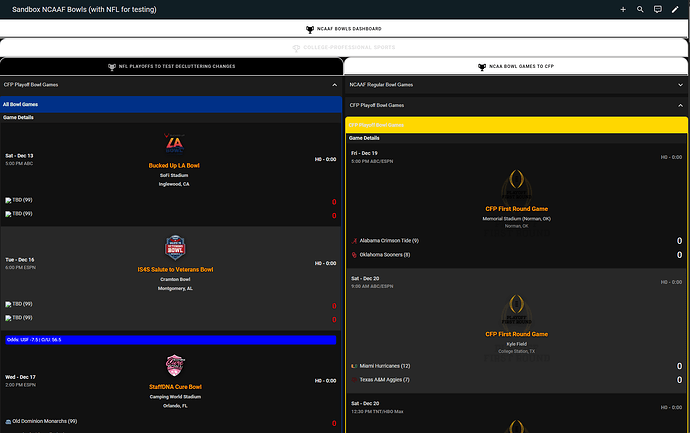Viewport: 690px width, 433px height.
Task: Click Sandbox NCAAF Bowls page title
Action: point(84,9)
